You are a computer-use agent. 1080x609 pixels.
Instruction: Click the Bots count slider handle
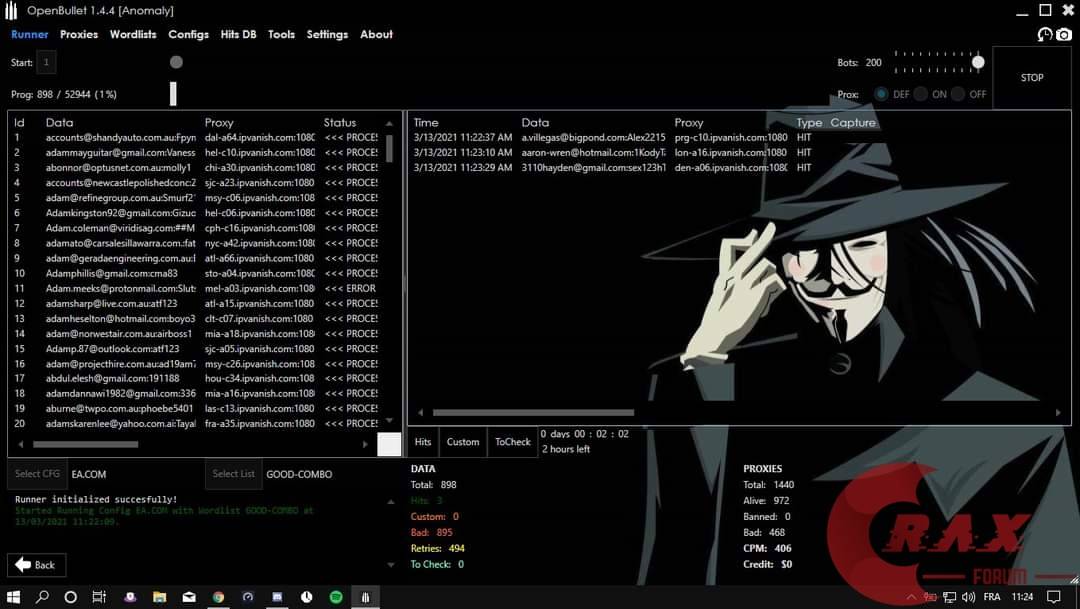[x=978, y=63]
